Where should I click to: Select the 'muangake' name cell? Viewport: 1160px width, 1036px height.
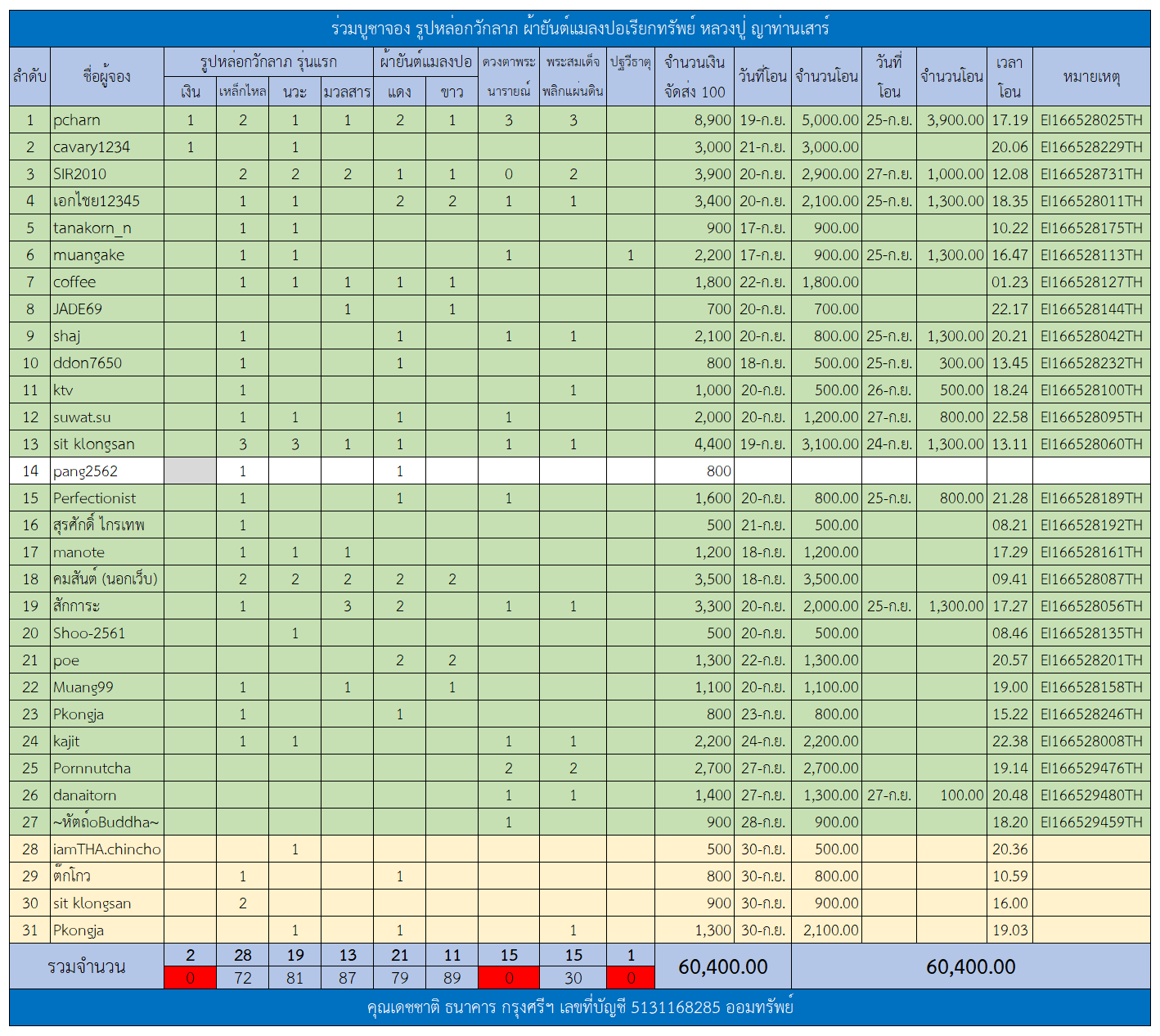coord(107,255)
